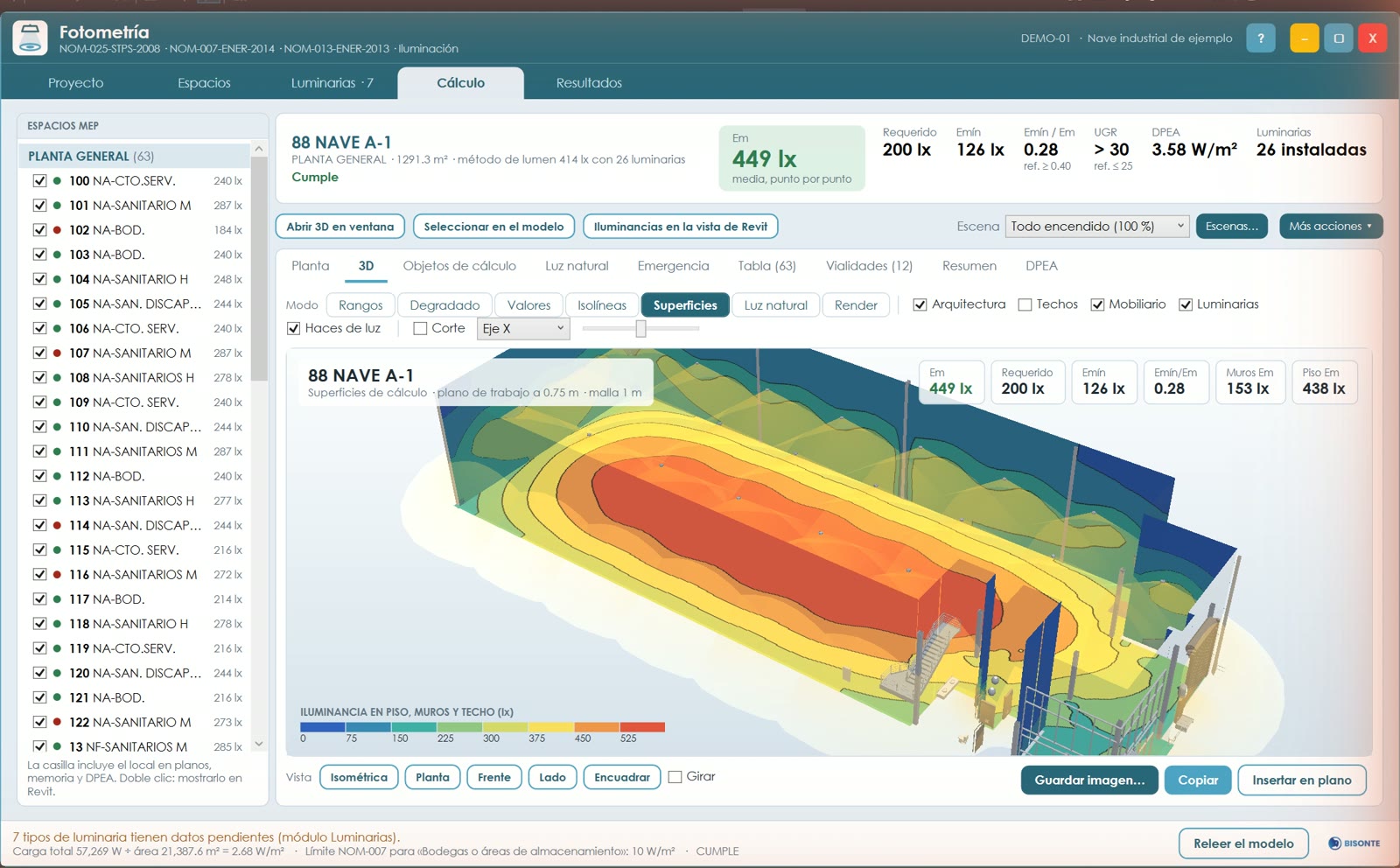1400x868 pixels.
Task: Toggle the Luminarias layer checkbox
Action: point(1186,304)
